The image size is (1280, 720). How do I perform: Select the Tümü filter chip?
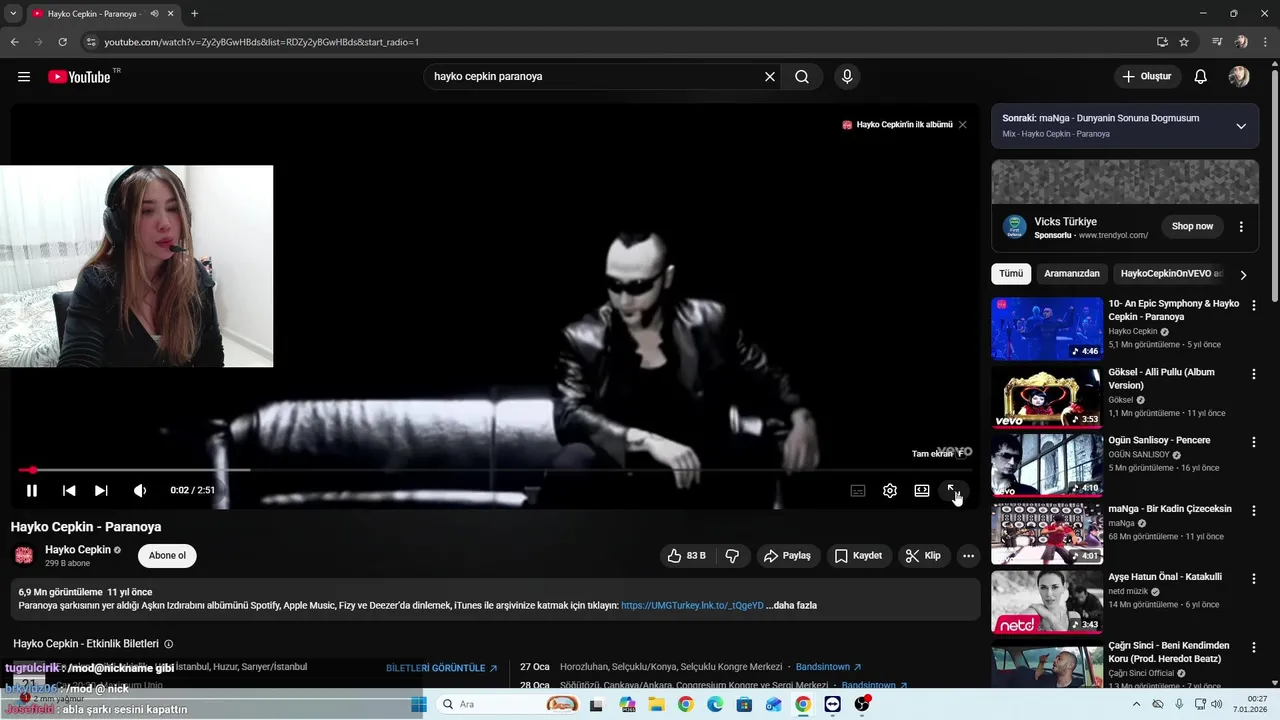[x=1011, y=274]
